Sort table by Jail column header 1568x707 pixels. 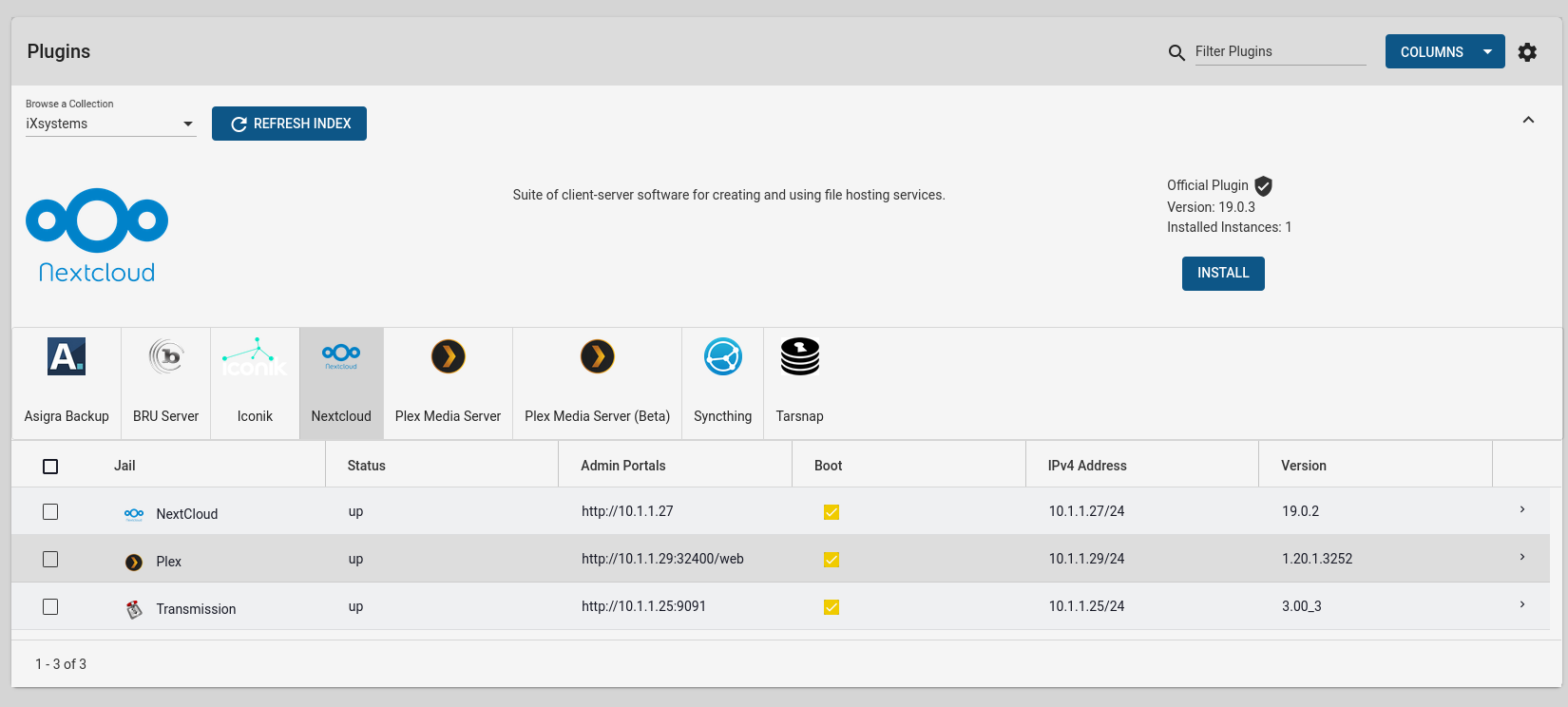[x=124, y=466]
